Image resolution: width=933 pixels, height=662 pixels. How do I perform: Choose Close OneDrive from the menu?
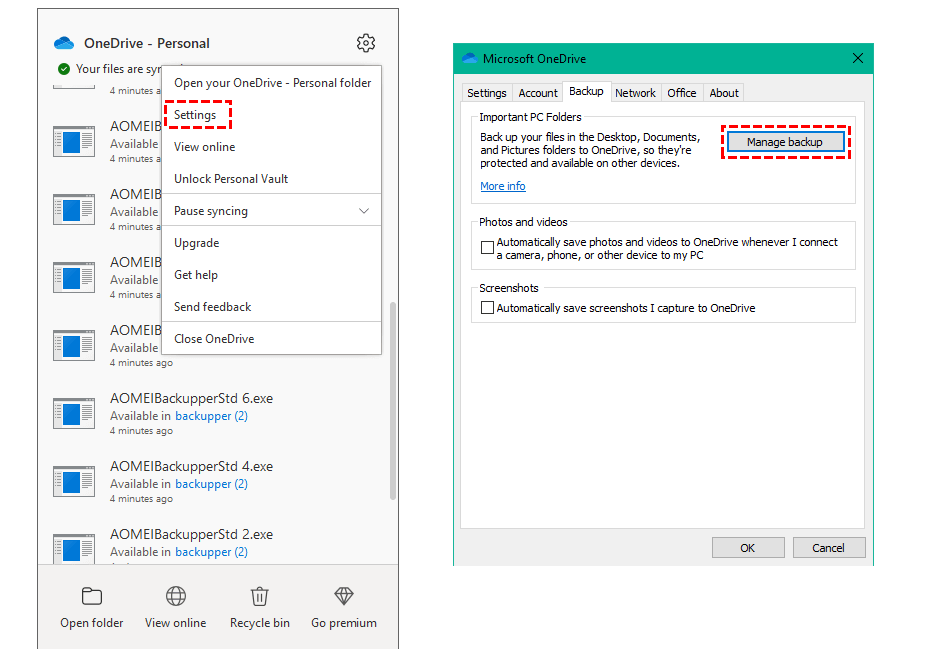(272, 338)
